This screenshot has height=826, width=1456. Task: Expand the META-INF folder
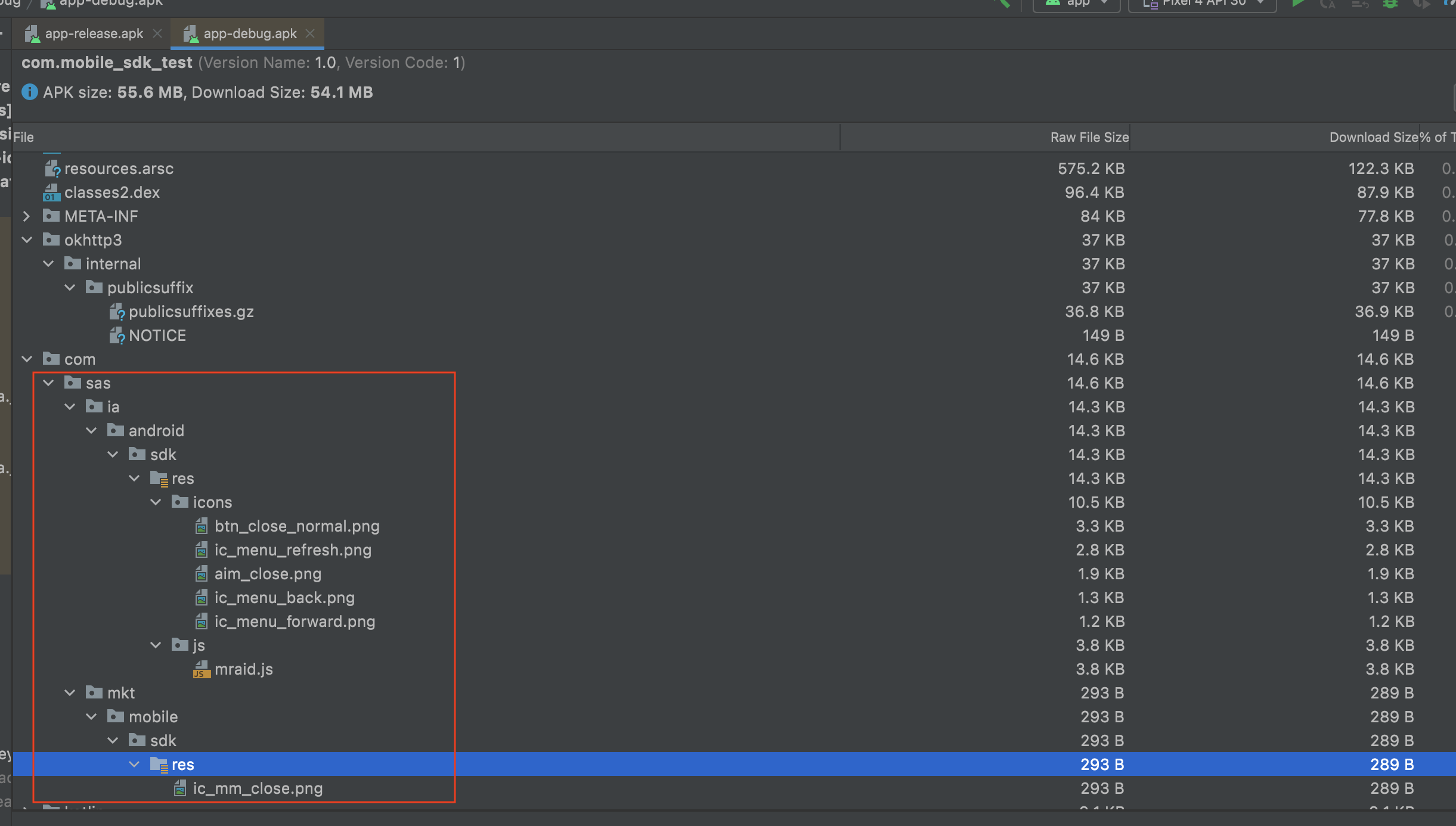26,216
